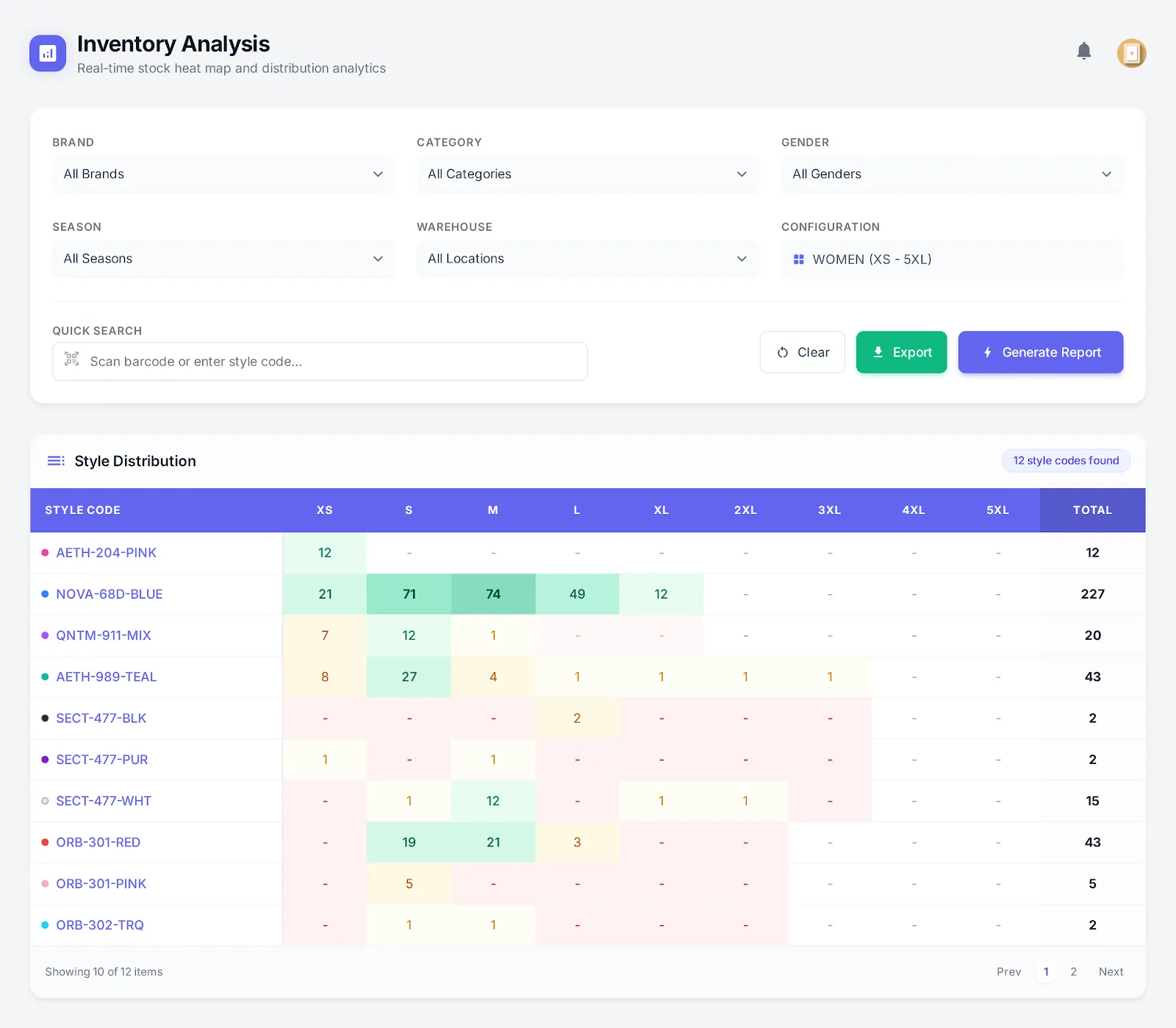Viewport: 1176px width, 1028px height.
Task: Open the All Genders dropdown
Action: (x=951, y=174)
